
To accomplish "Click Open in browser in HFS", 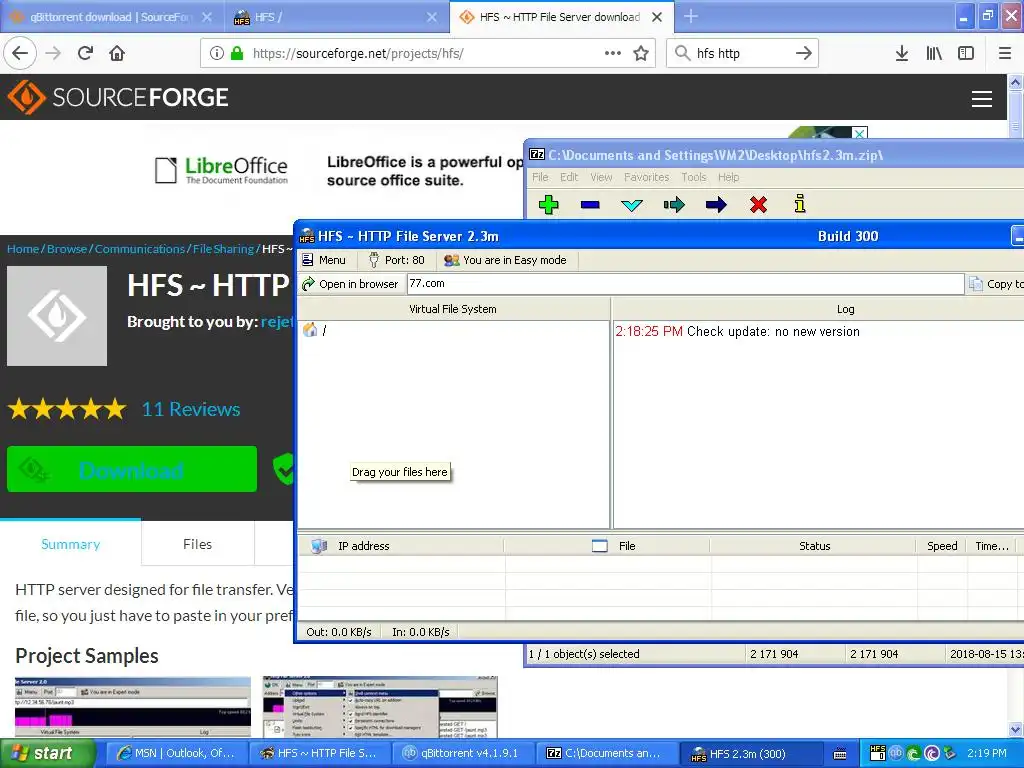I will (349, 284).
